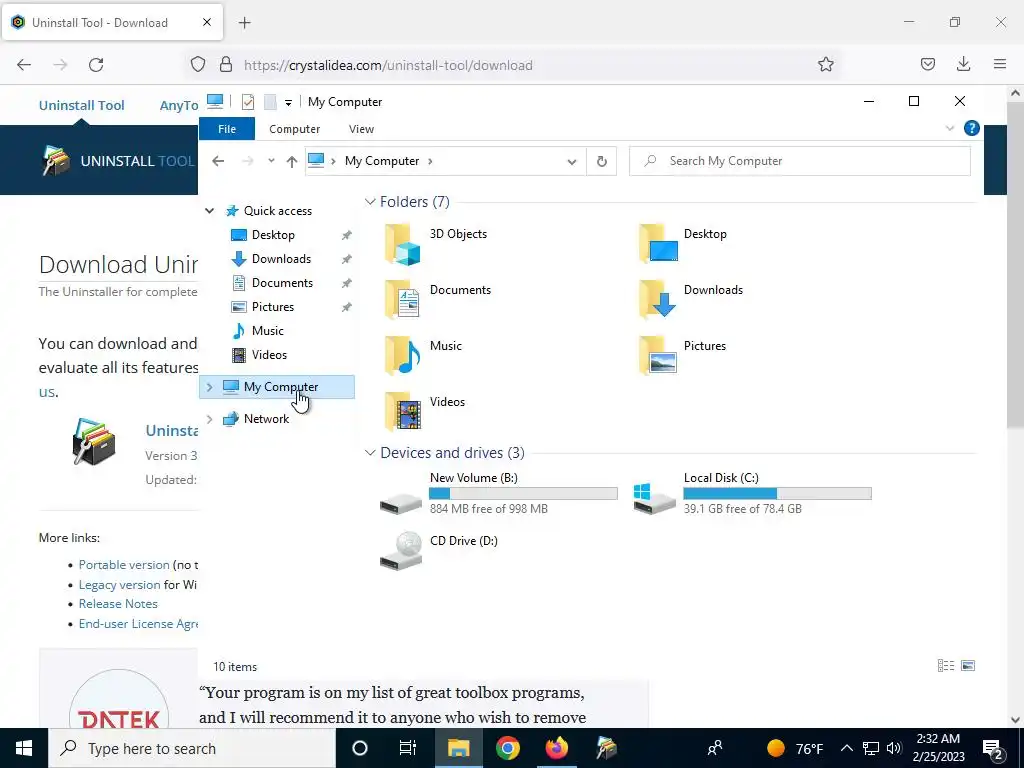The width and height of the screenshot is (1024, 768).
Task: Click New folder icon in Explorer title bar
Action: pos(270,102)
